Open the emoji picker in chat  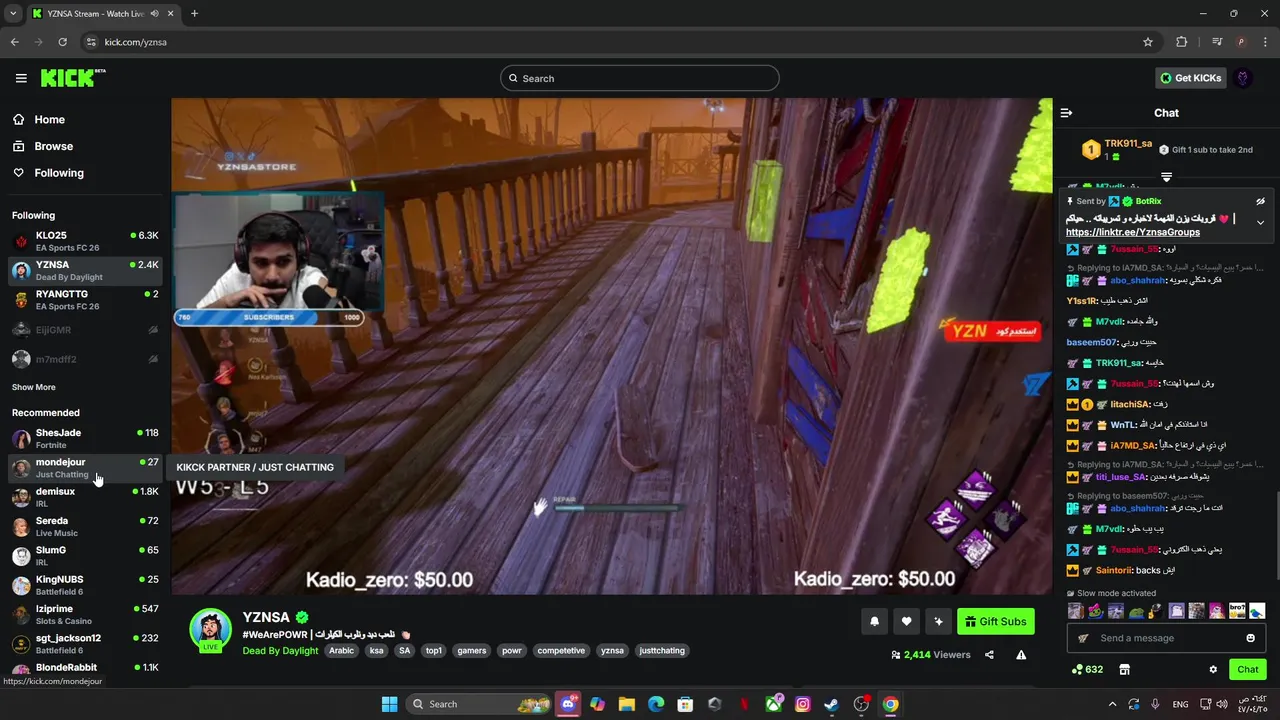coord(1250,638)
